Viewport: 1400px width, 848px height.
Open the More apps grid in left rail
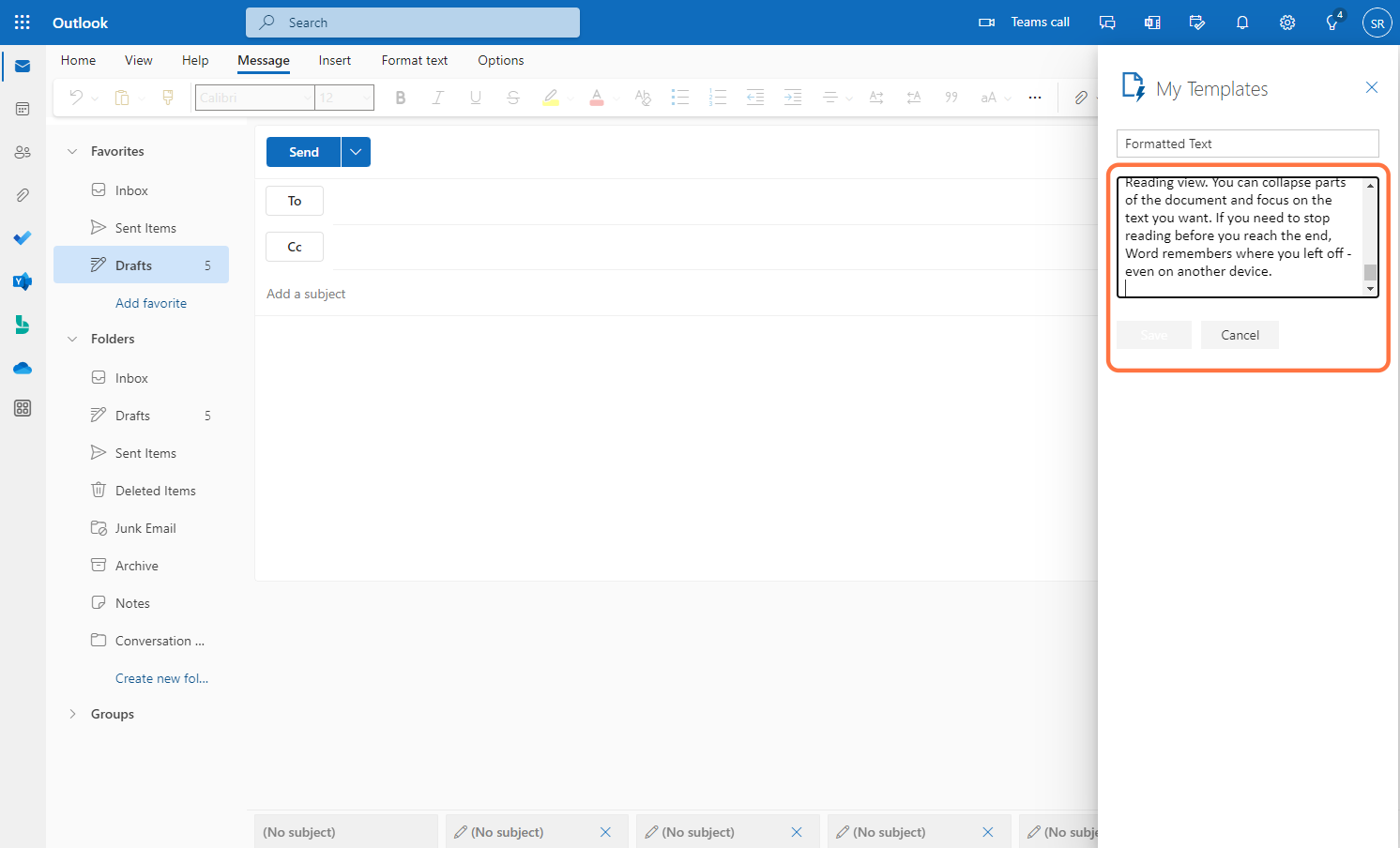23,408
